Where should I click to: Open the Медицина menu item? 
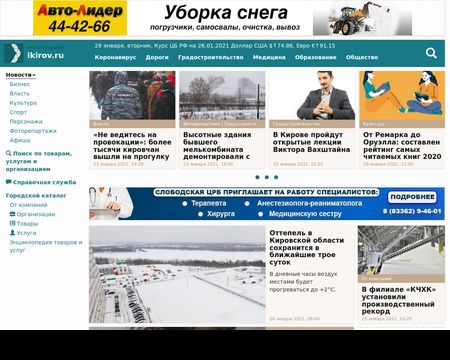pyautogui.click(x=269, y=57)
